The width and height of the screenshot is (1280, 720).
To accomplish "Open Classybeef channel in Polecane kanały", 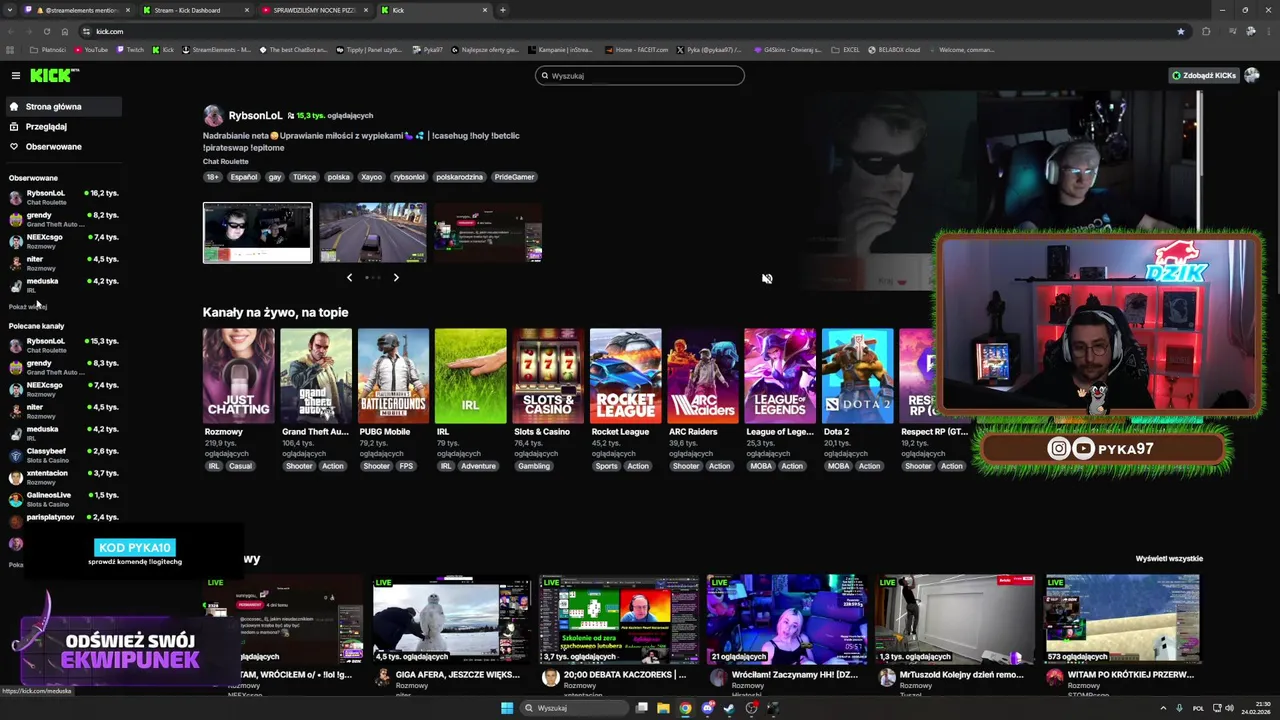I will click(62, 455).
